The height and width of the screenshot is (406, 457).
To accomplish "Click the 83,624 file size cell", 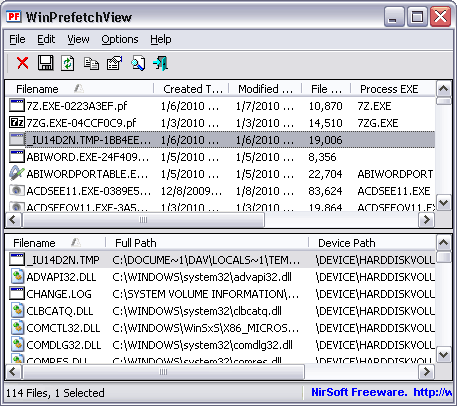I will coord(325,191).
